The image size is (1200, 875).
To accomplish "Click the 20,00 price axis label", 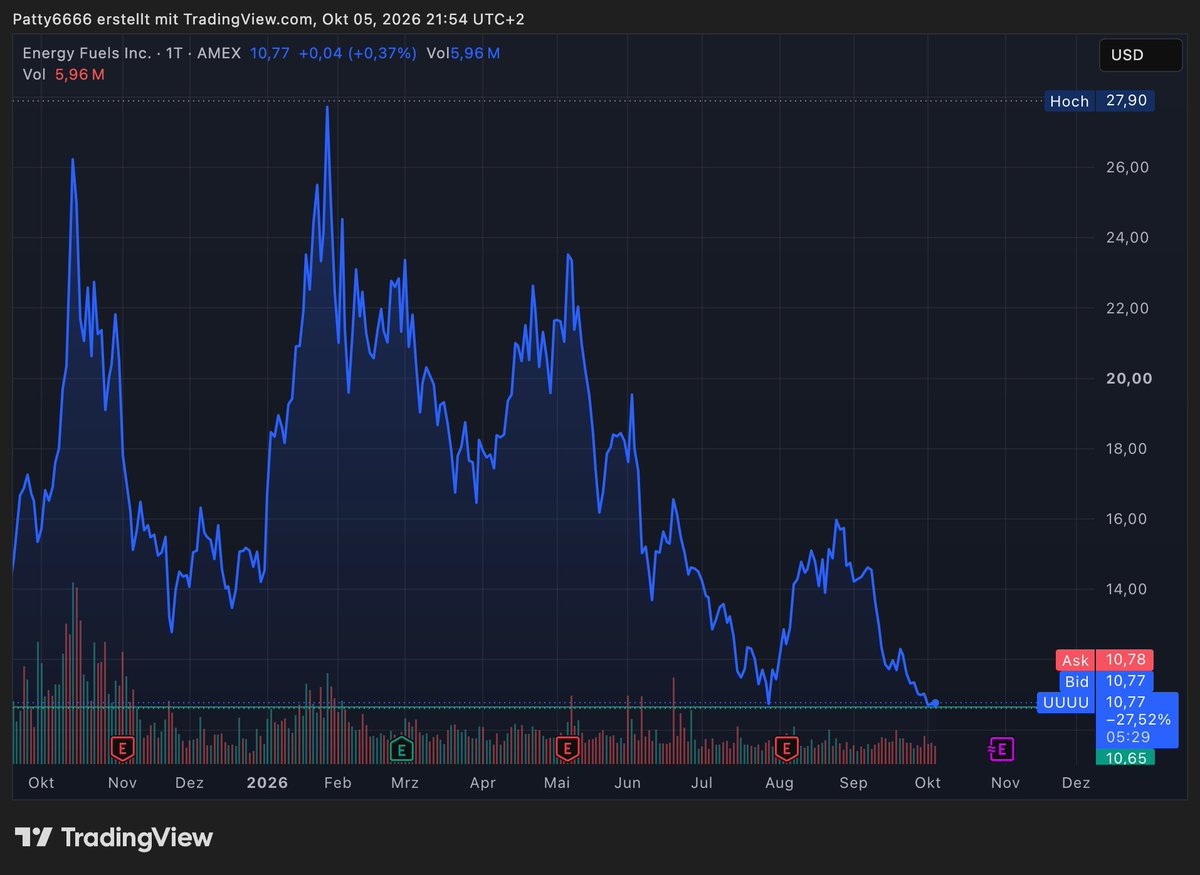I will (x=1129, y=378).
